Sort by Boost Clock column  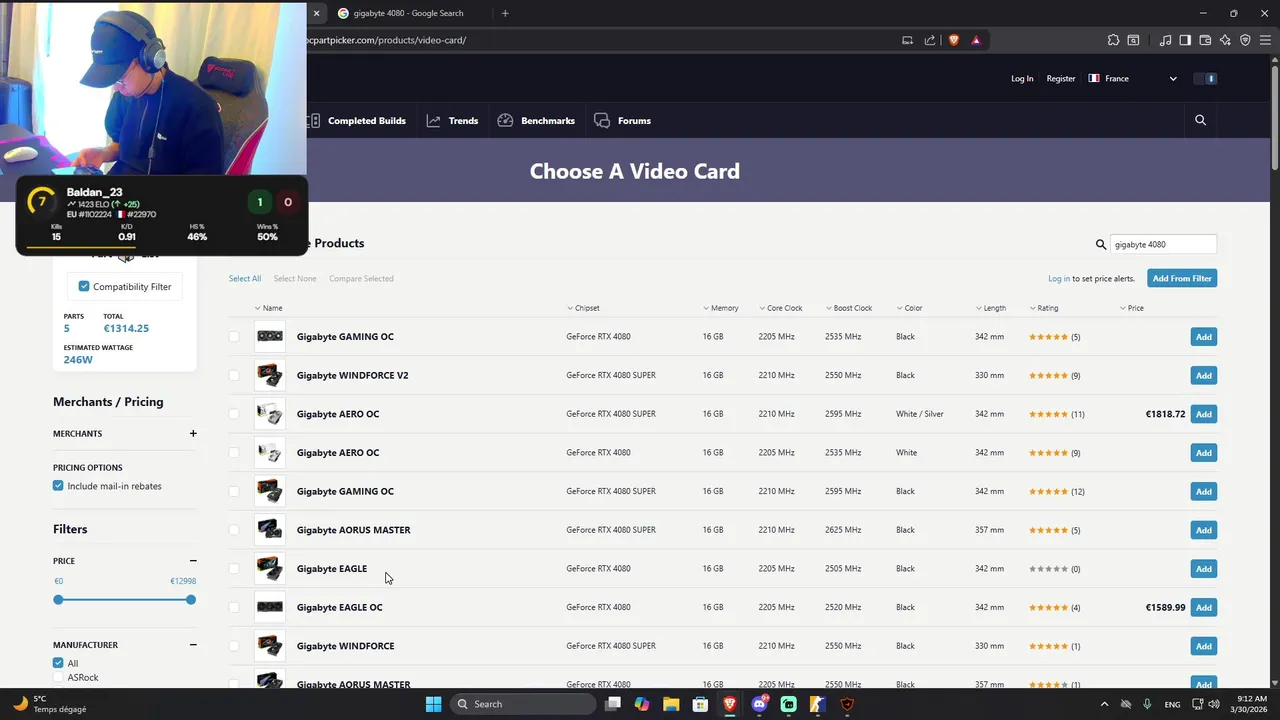click(849, 308)
